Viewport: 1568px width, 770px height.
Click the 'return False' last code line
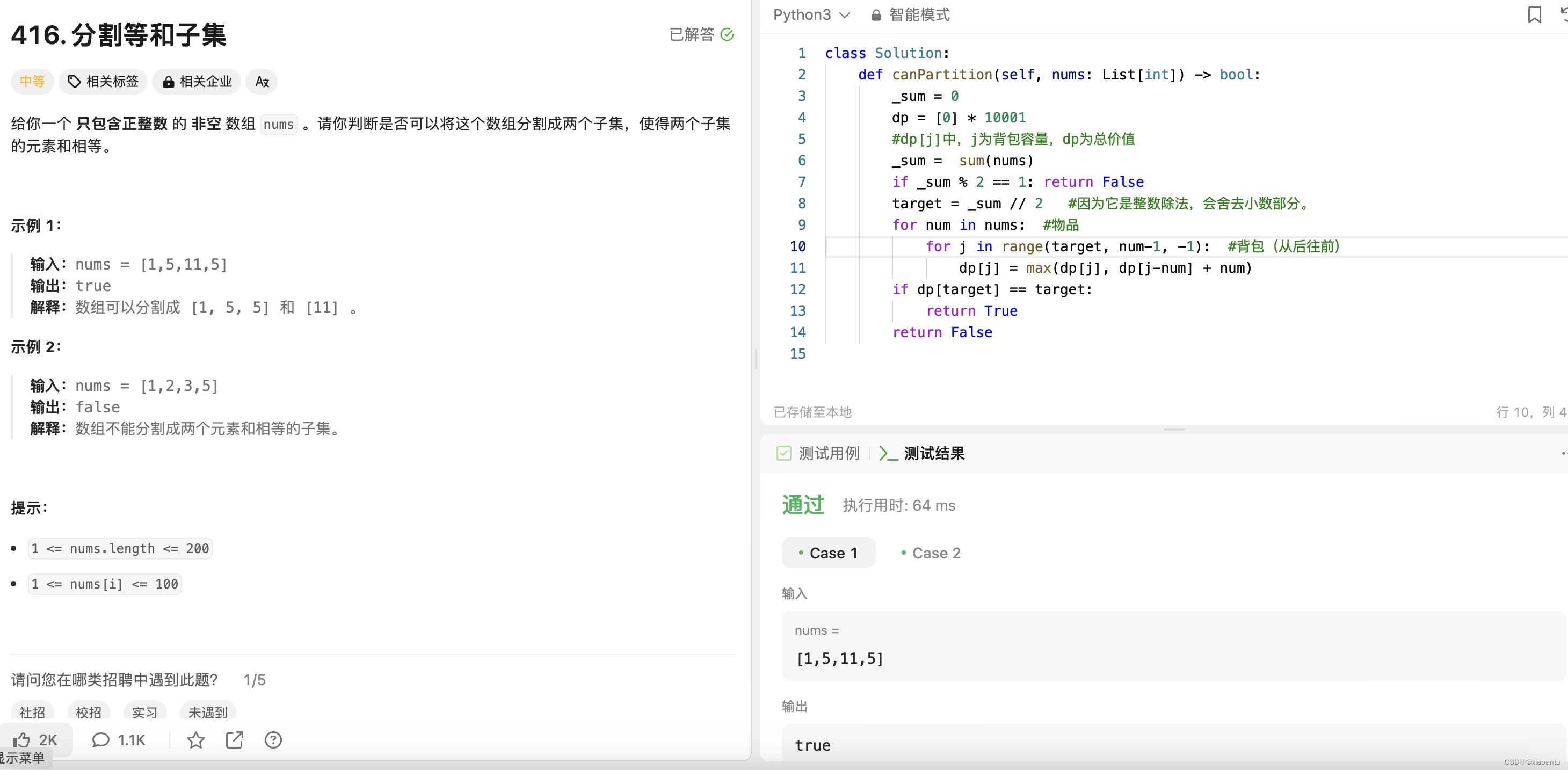point(942,332)
